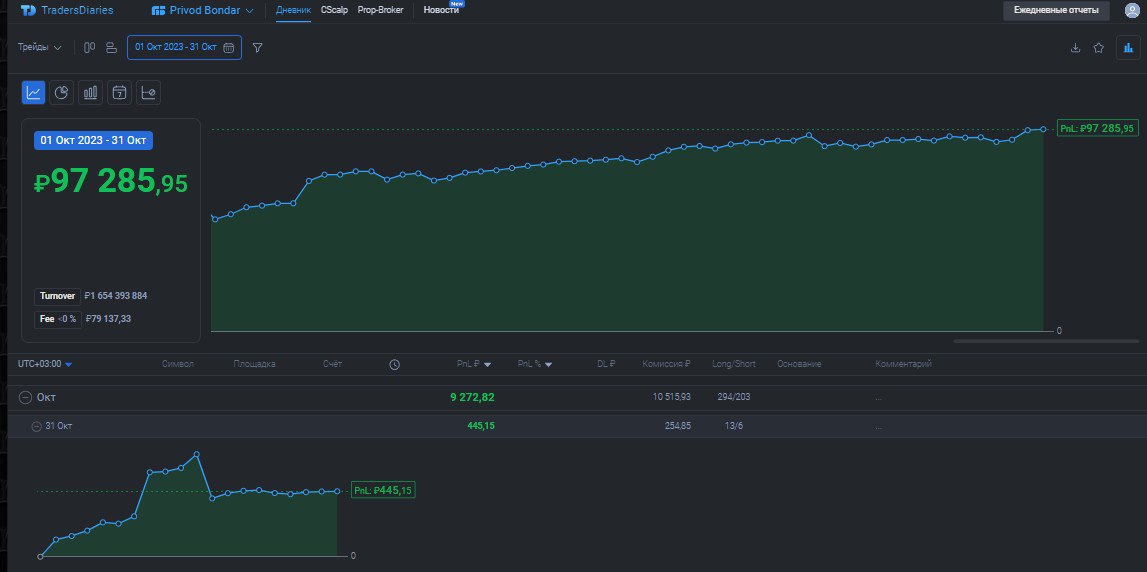Open the Новости tab
1147x572 pixels.
pos(441,10)
